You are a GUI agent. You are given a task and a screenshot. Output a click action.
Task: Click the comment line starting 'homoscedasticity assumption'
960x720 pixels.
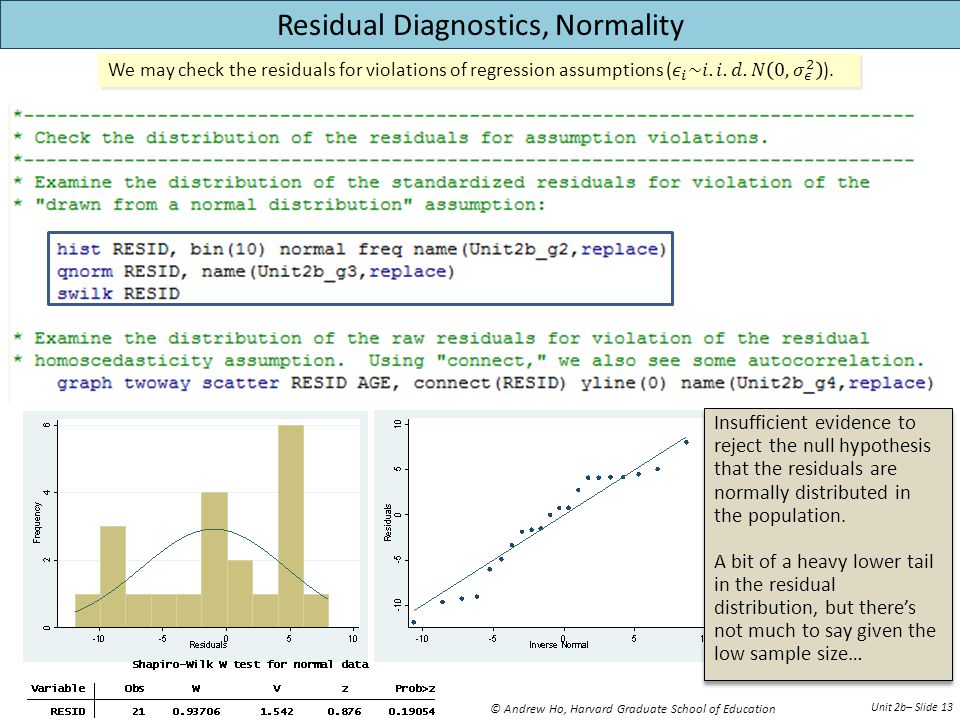tap(468, 361)
